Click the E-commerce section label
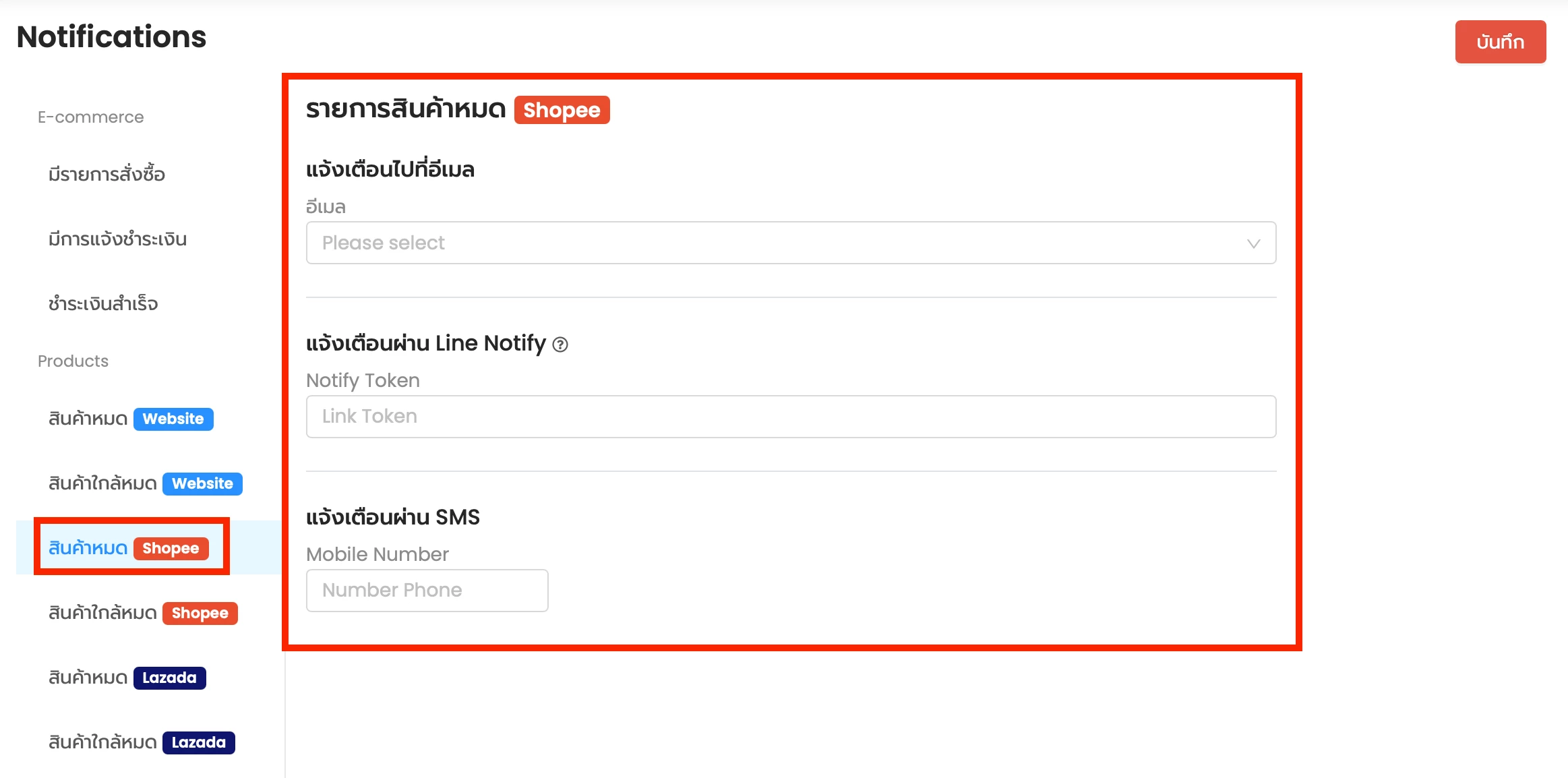The height and width of the screenshot is (778, 1568). (90, 117)
